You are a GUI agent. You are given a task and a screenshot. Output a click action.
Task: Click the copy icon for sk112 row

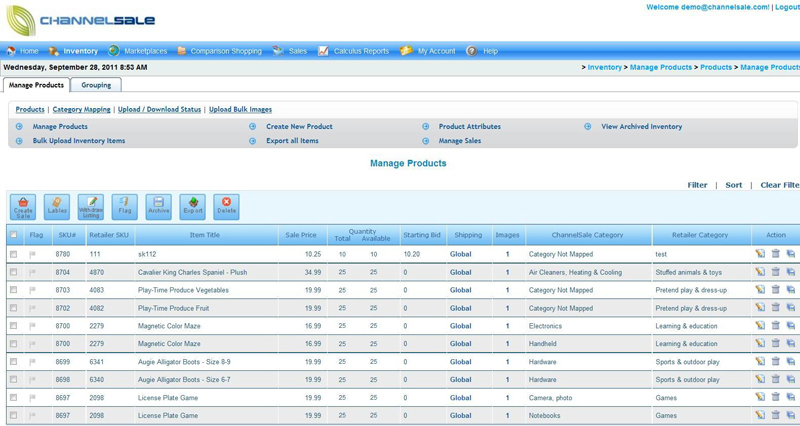point(791,254)
